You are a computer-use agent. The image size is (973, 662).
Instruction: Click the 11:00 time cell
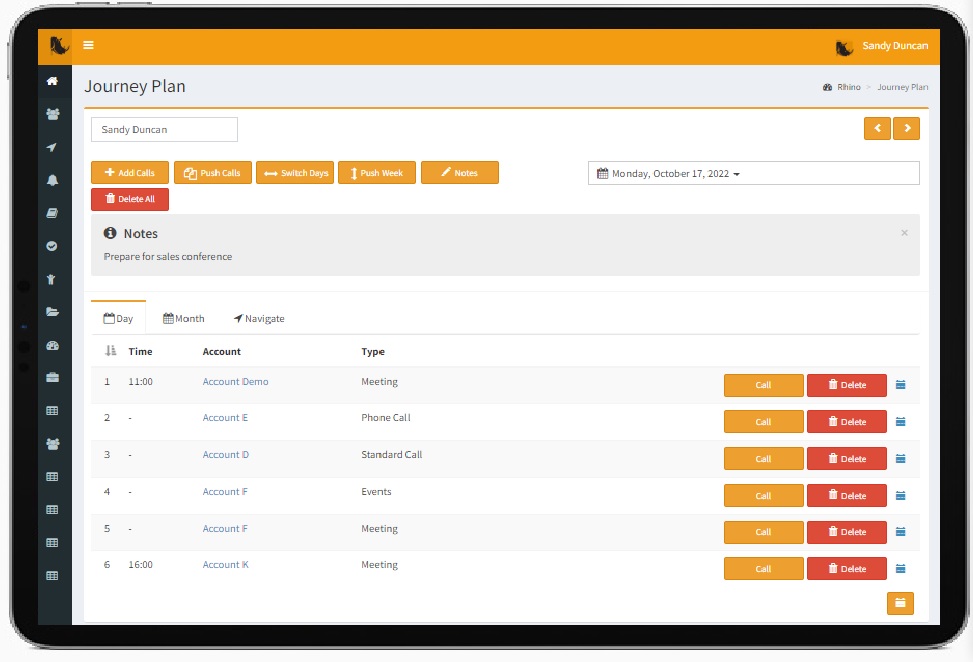coord(140,382)
